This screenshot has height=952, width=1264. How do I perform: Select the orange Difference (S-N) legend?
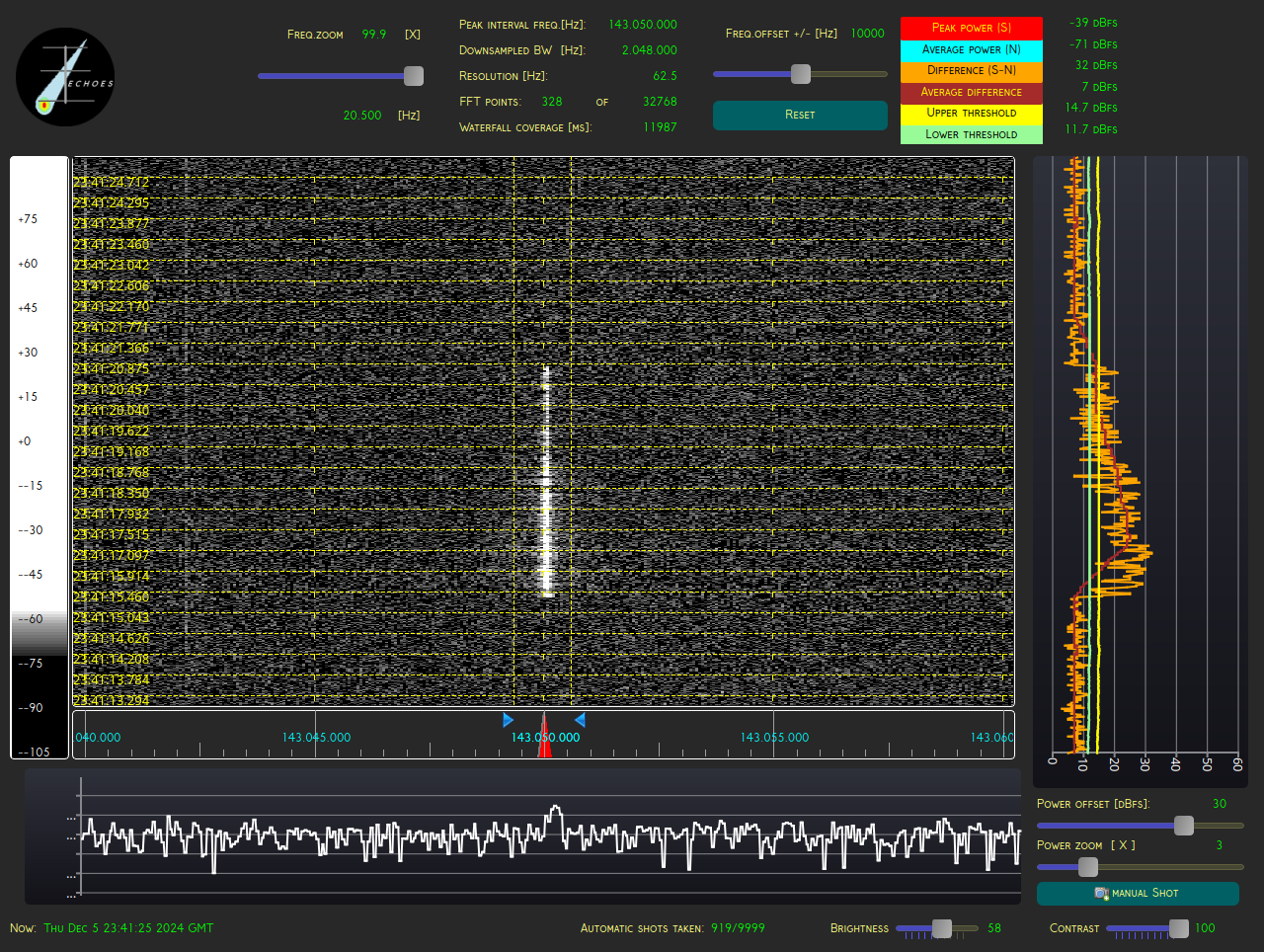tap(972, 71)
